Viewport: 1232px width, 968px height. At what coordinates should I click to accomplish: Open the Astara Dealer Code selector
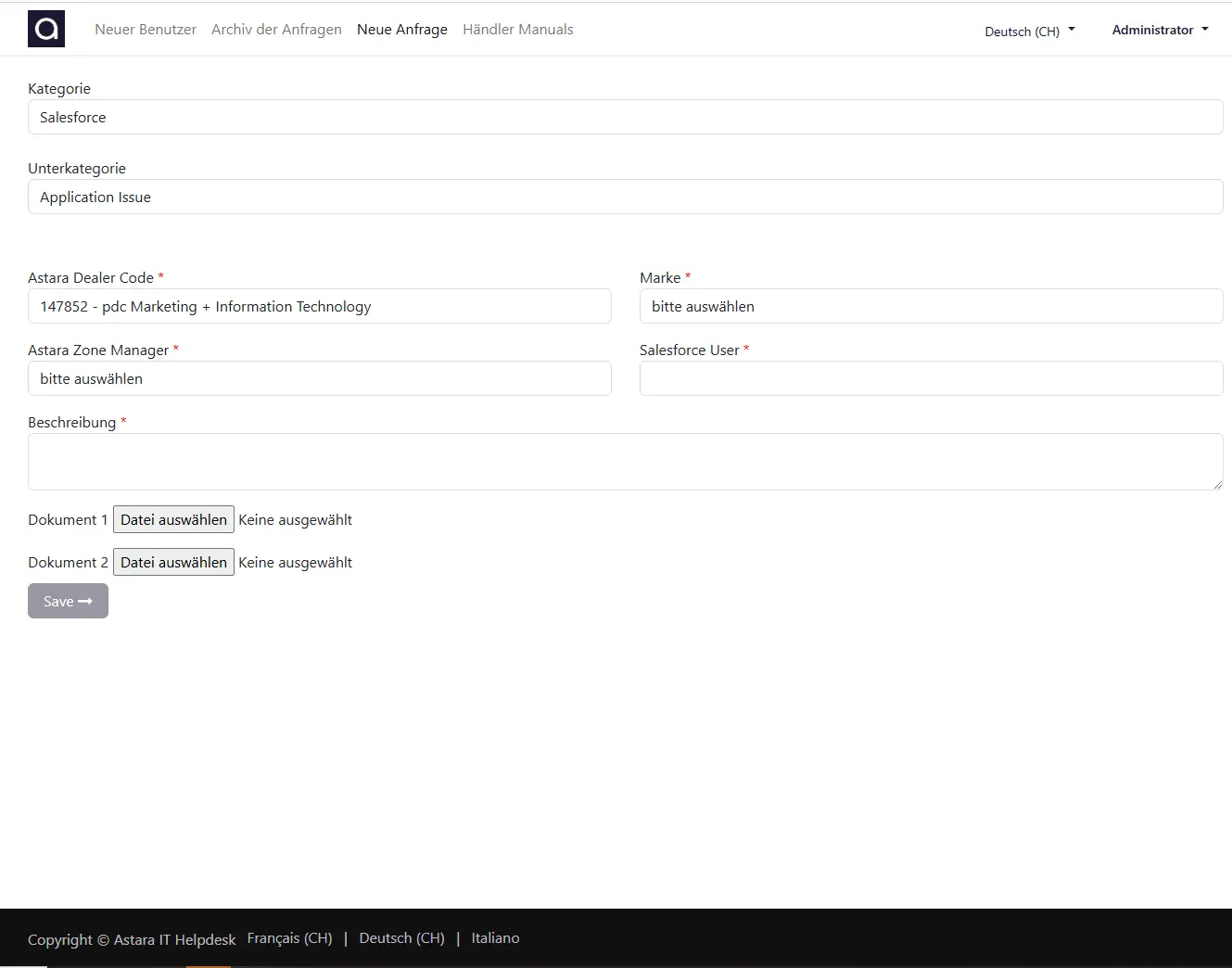coord(319,307)
